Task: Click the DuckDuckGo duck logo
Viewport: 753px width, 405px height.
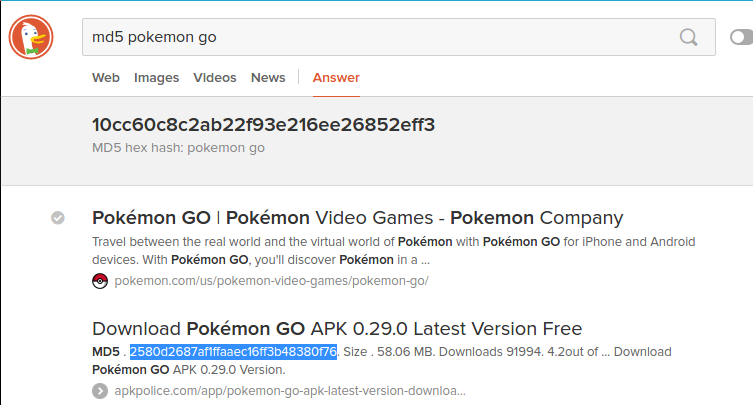Action: (31, 37)
